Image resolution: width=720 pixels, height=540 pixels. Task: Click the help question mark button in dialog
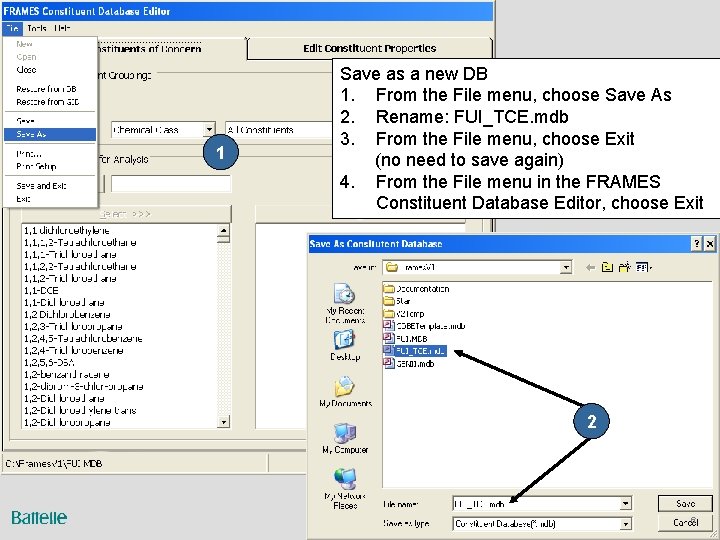pos(697,243)
